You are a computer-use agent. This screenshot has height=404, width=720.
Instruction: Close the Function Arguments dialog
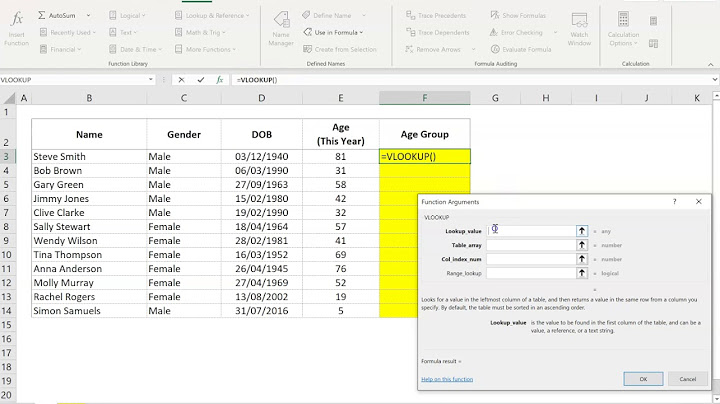(x=698, y=202)
